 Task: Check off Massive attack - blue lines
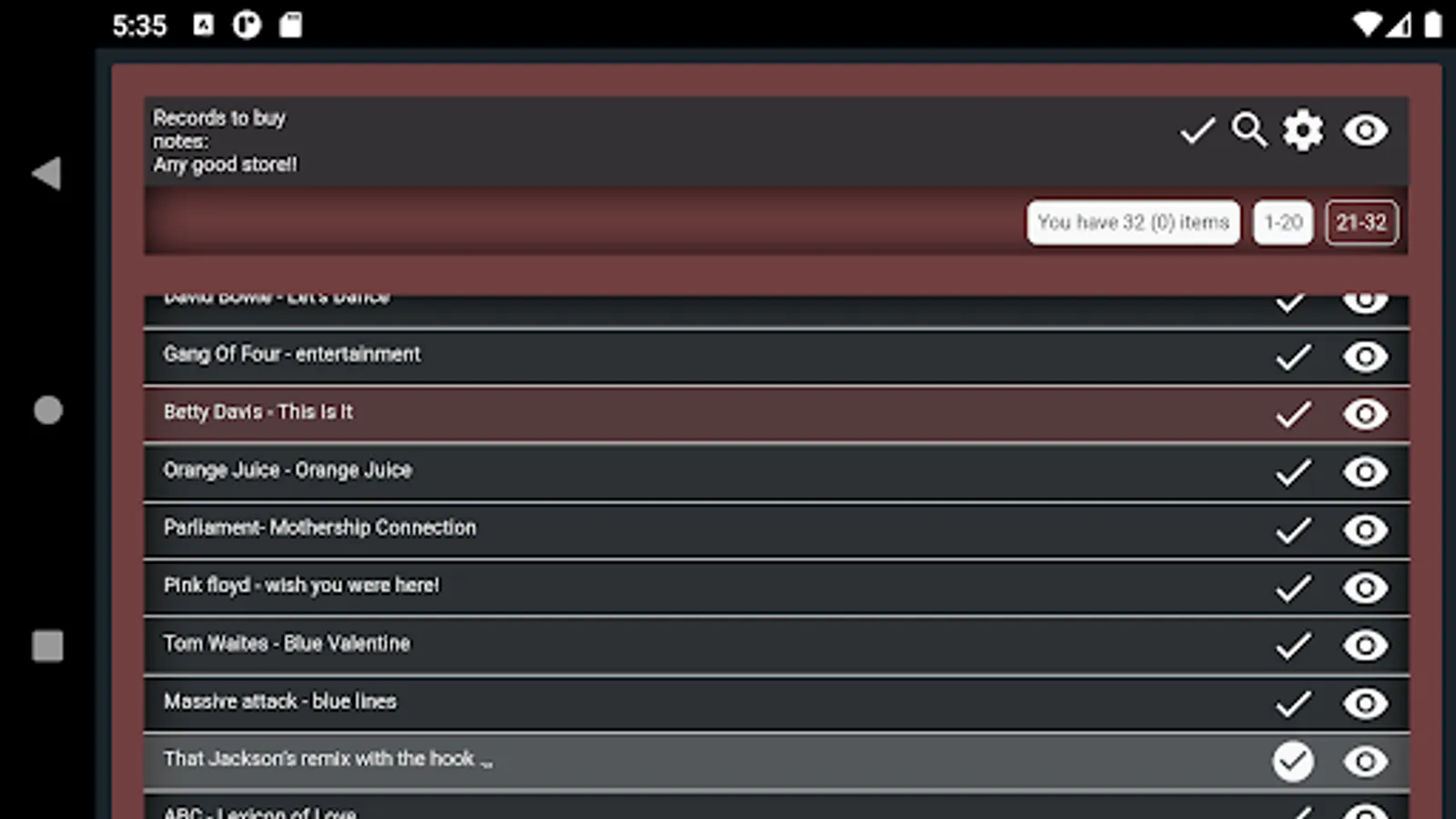point(1293,703)
